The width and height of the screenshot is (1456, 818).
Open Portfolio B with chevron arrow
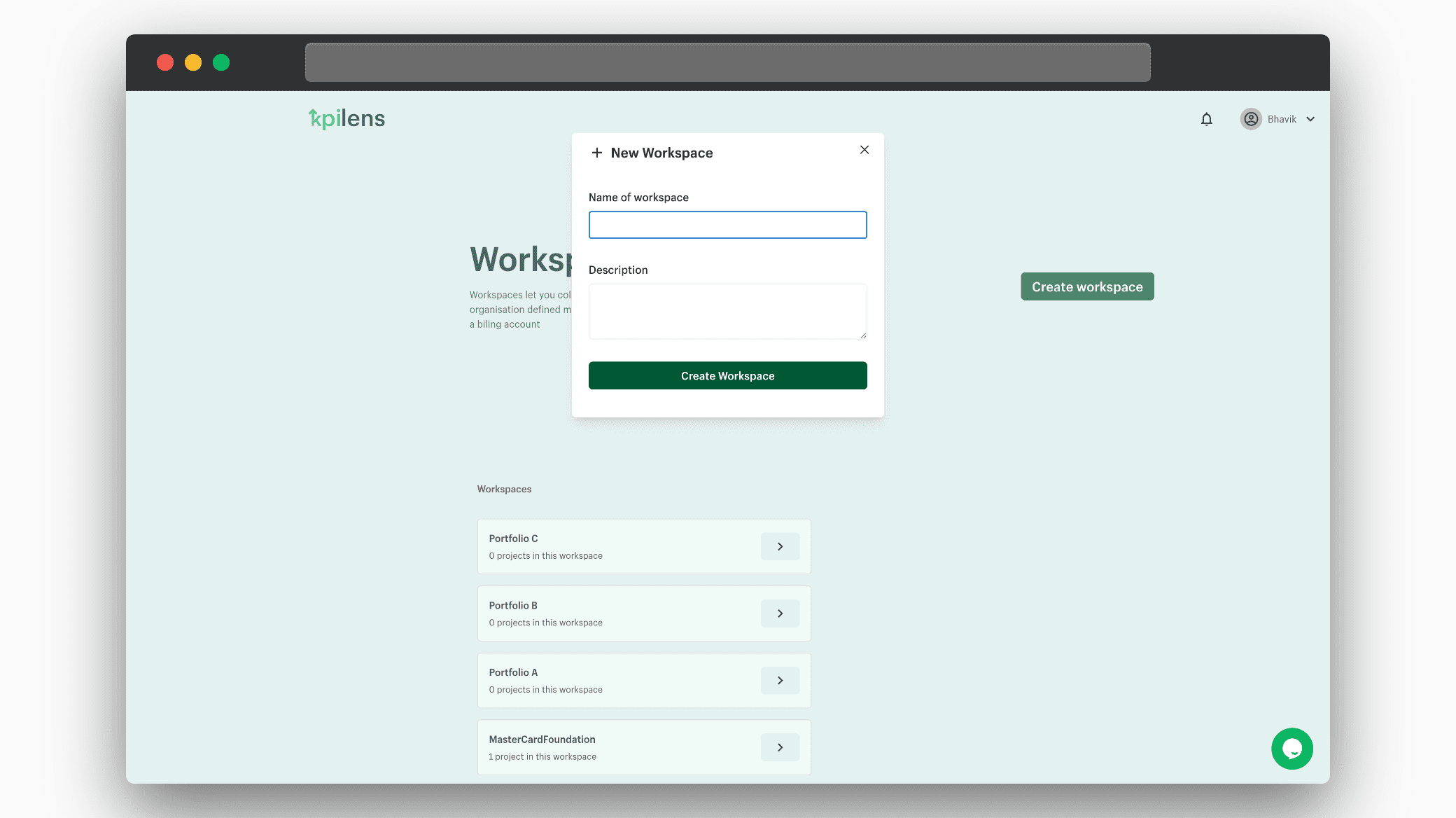780,613
